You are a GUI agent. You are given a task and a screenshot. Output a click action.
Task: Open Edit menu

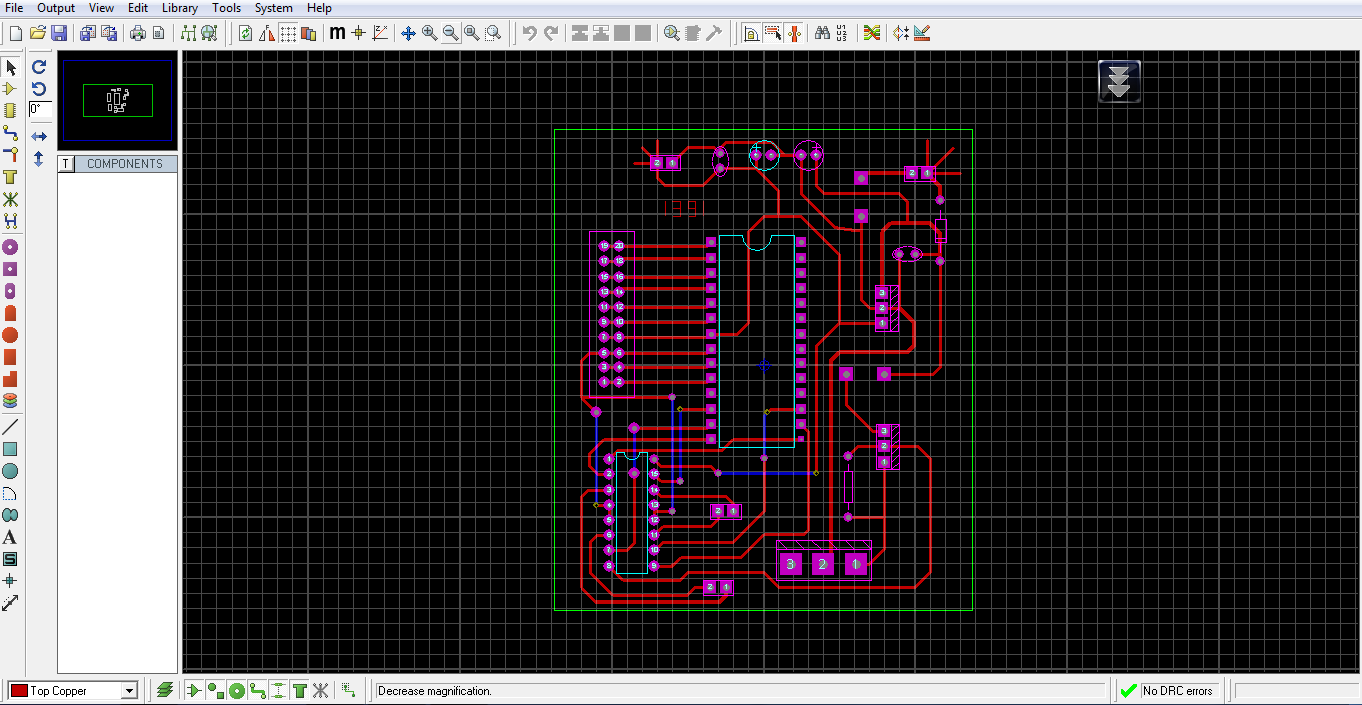(138, 8)
